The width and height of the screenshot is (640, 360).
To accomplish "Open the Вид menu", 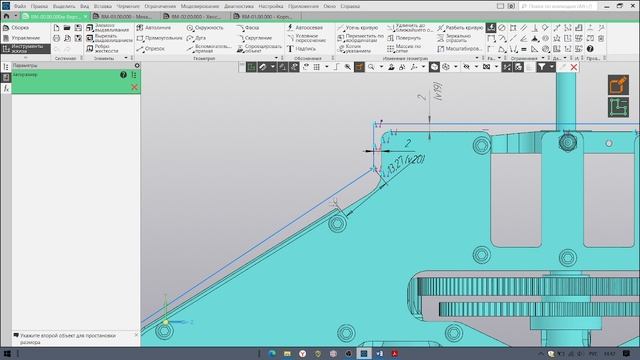I will click(84, 6).
